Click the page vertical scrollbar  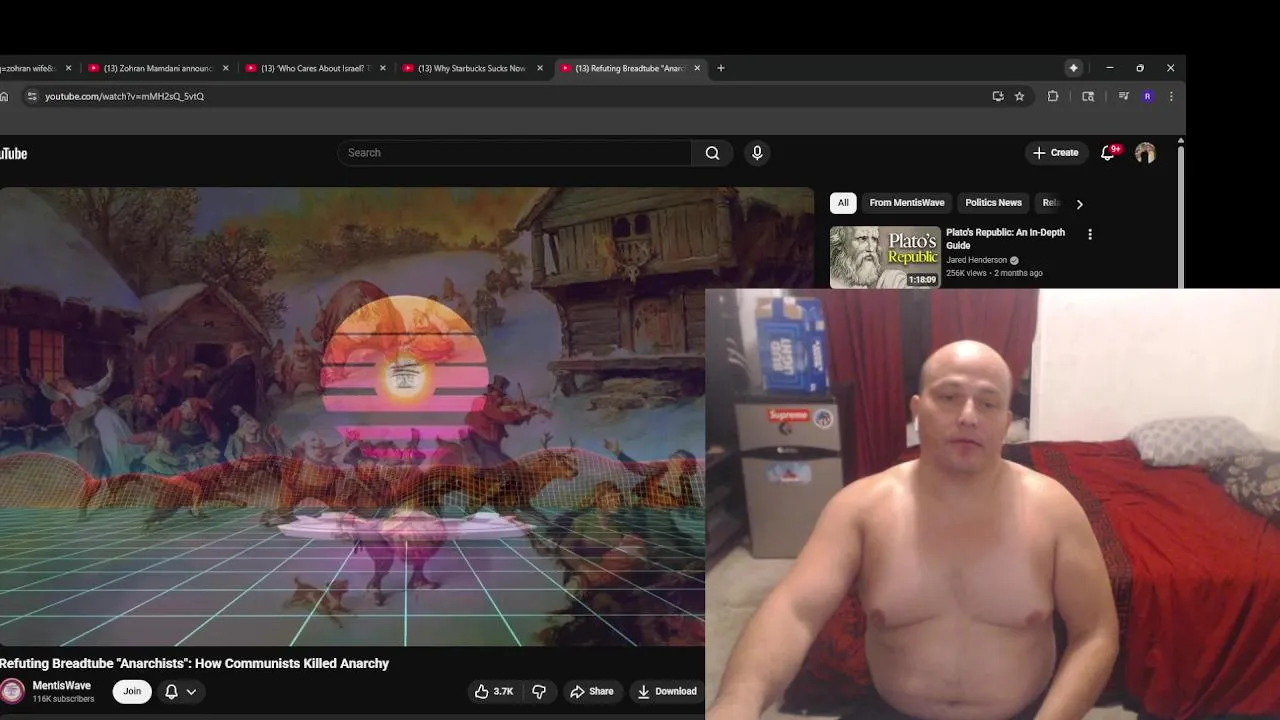point(1181,215)
